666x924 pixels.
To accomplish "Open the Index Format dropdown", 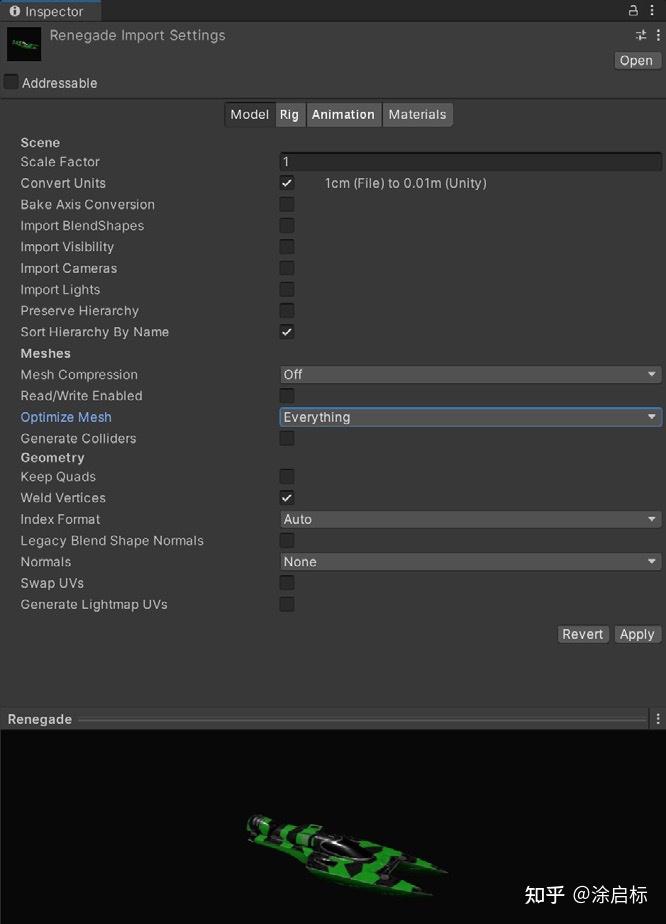I will (x=470, y=520).
